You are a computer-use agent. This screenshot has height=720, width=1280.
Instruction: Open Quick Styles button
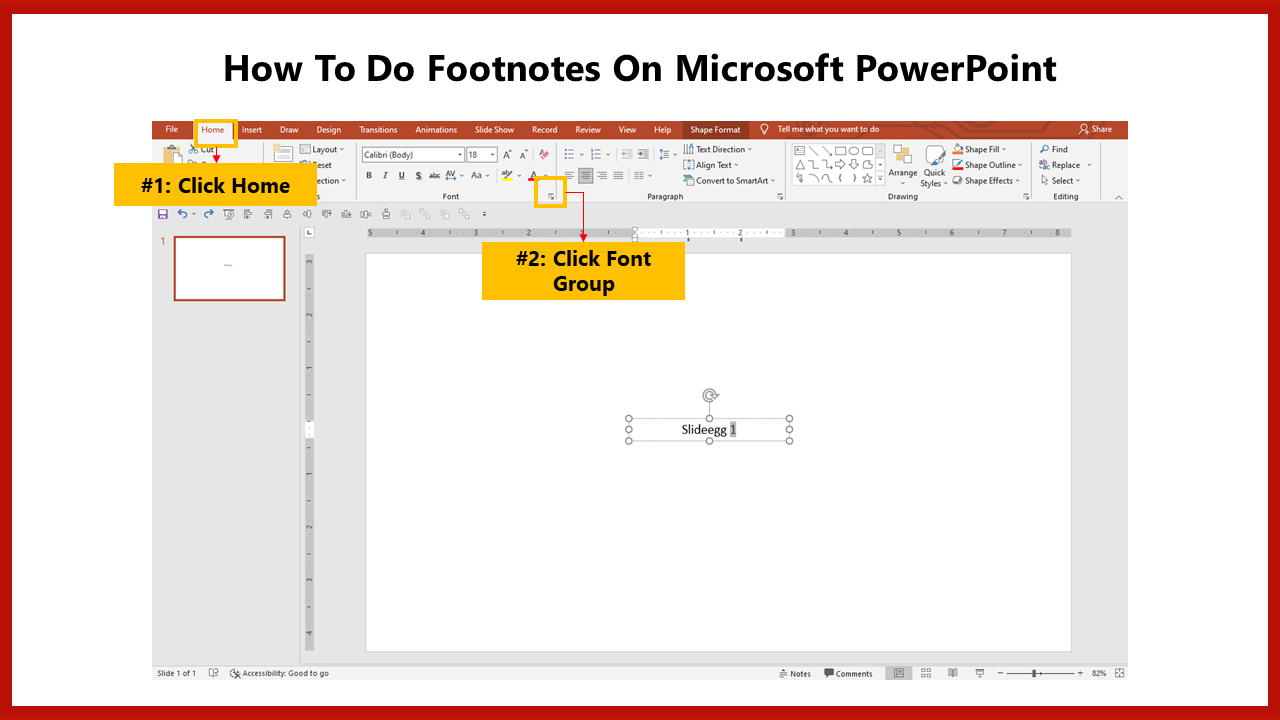click(x=934, y=166)
